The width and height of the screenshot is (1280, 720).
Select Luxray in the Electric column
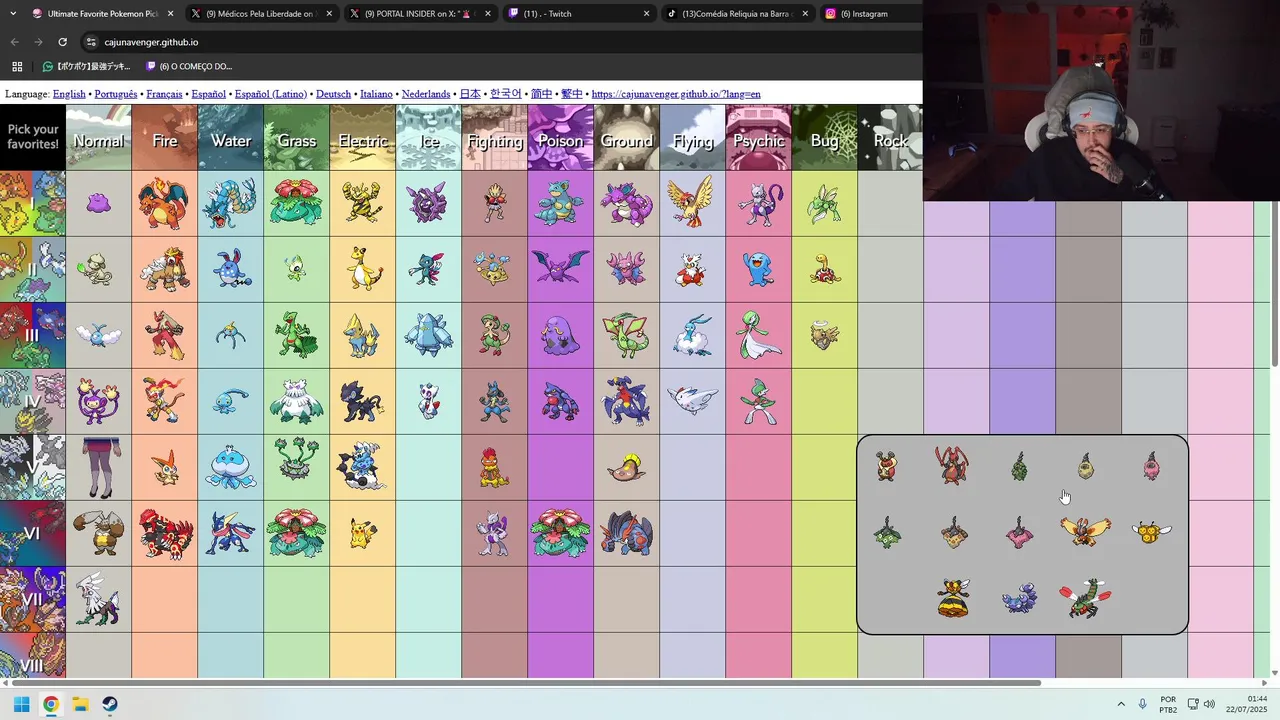pos(363,401)
